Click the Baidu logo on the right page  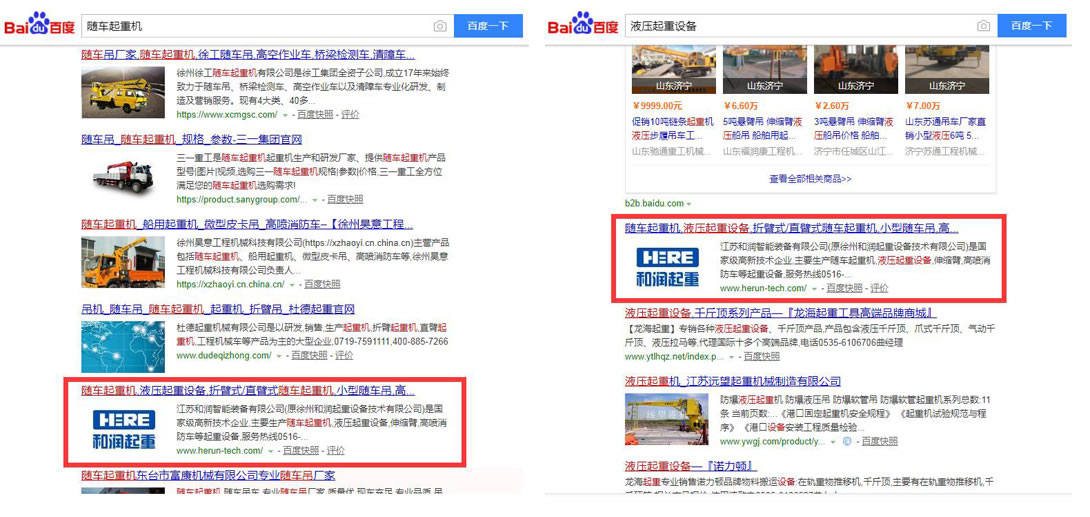click(583, 25)
